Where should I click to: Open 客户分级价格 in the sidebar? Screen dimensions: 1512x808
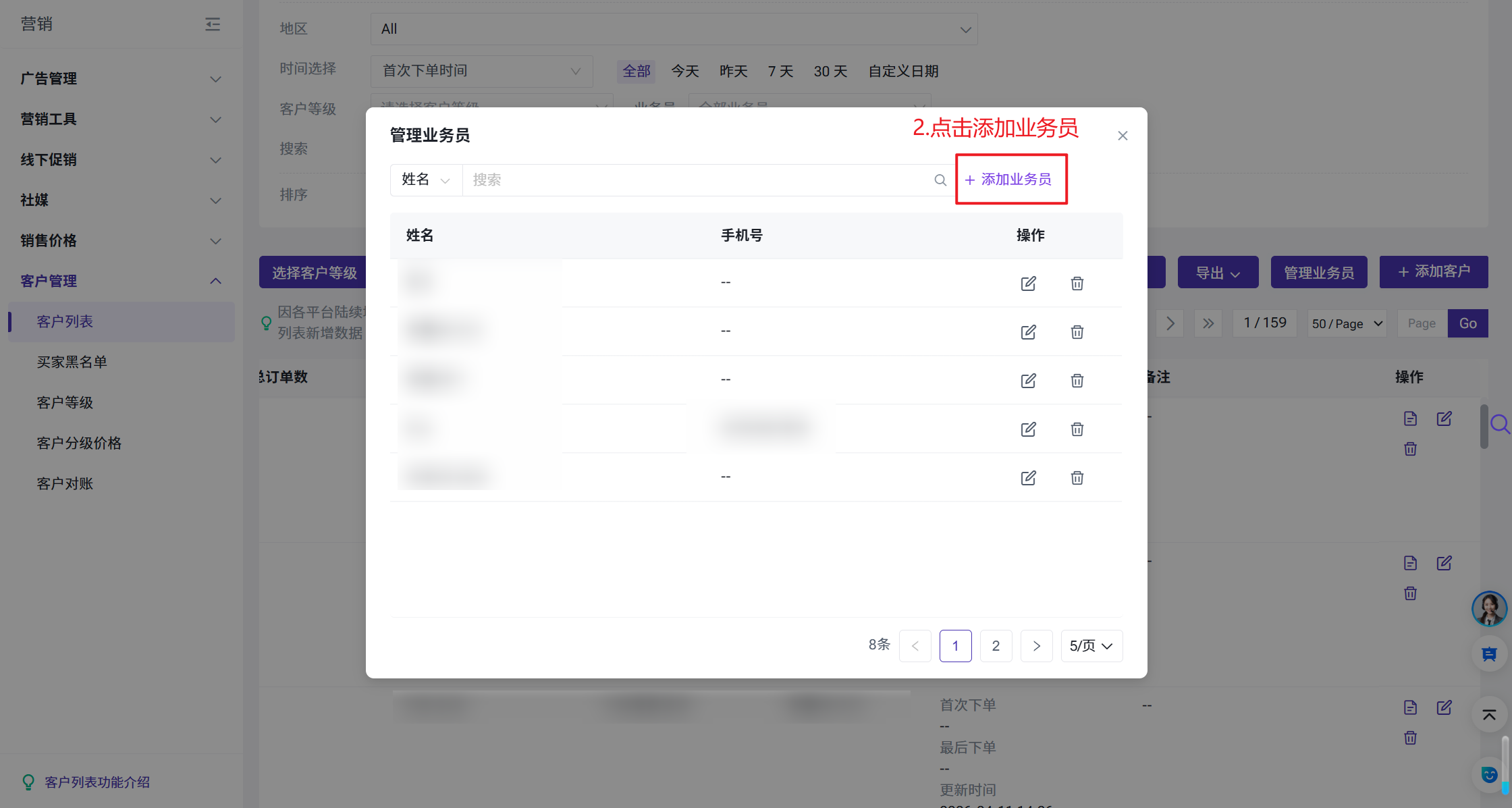[x=79, y=443]
